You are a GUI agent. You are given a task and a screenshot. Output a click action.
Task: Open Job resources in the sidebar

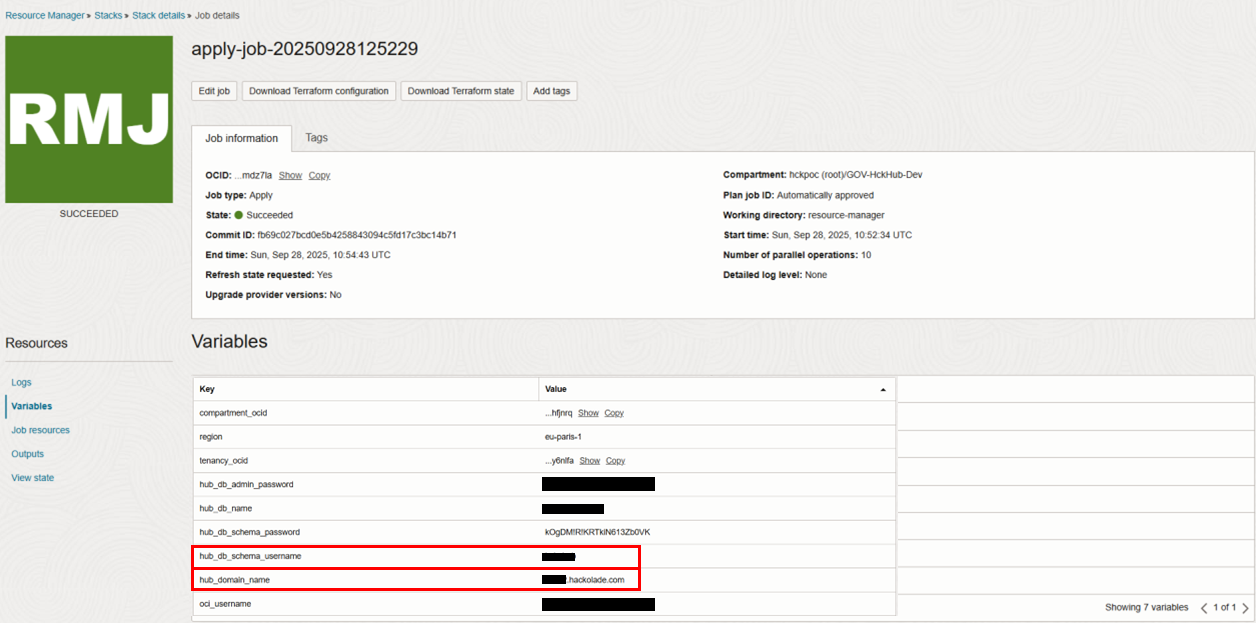click(40, 430)
